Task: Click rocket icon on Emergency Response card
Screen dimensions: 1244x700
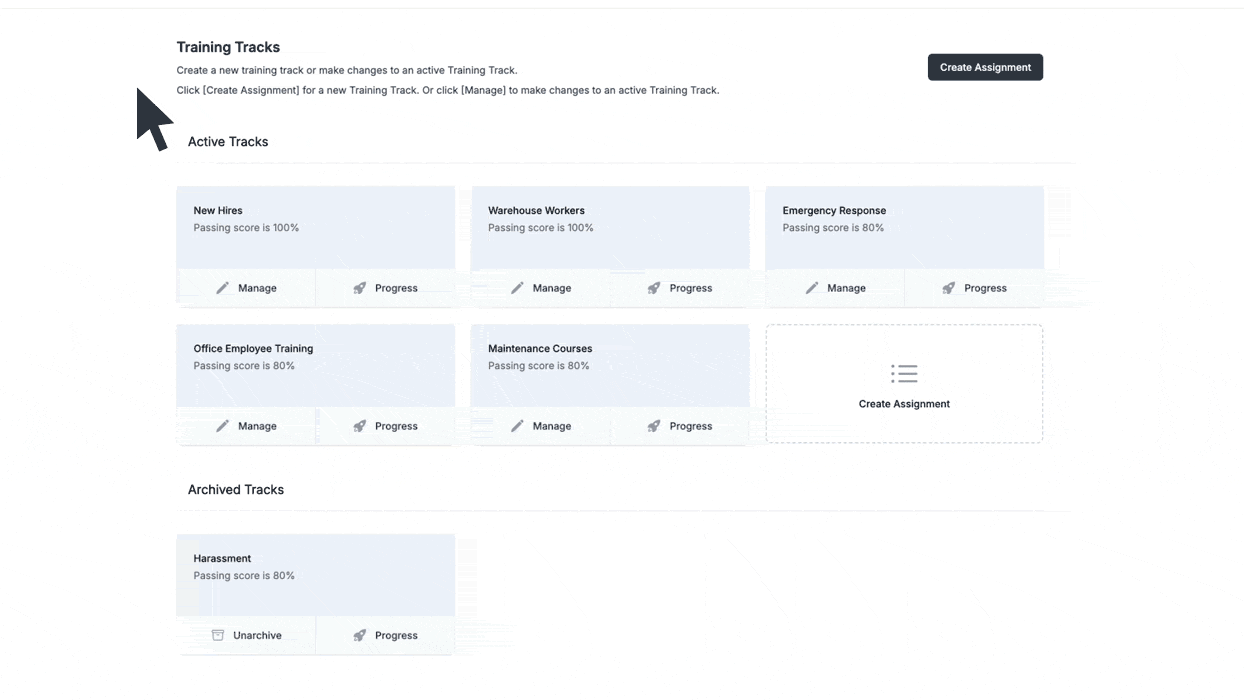Action: (949, 288)
